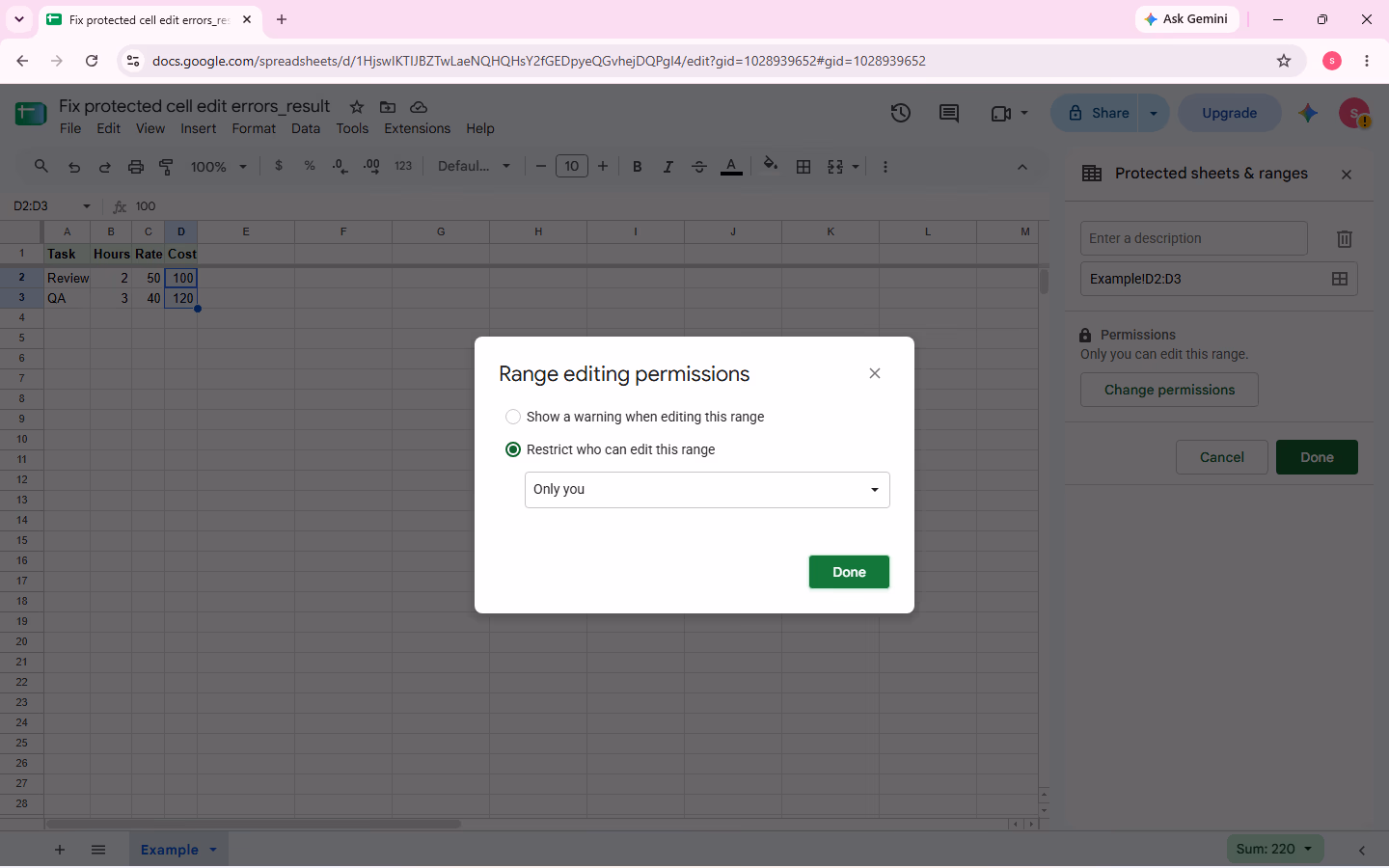Open the fill color bucket

770,165
